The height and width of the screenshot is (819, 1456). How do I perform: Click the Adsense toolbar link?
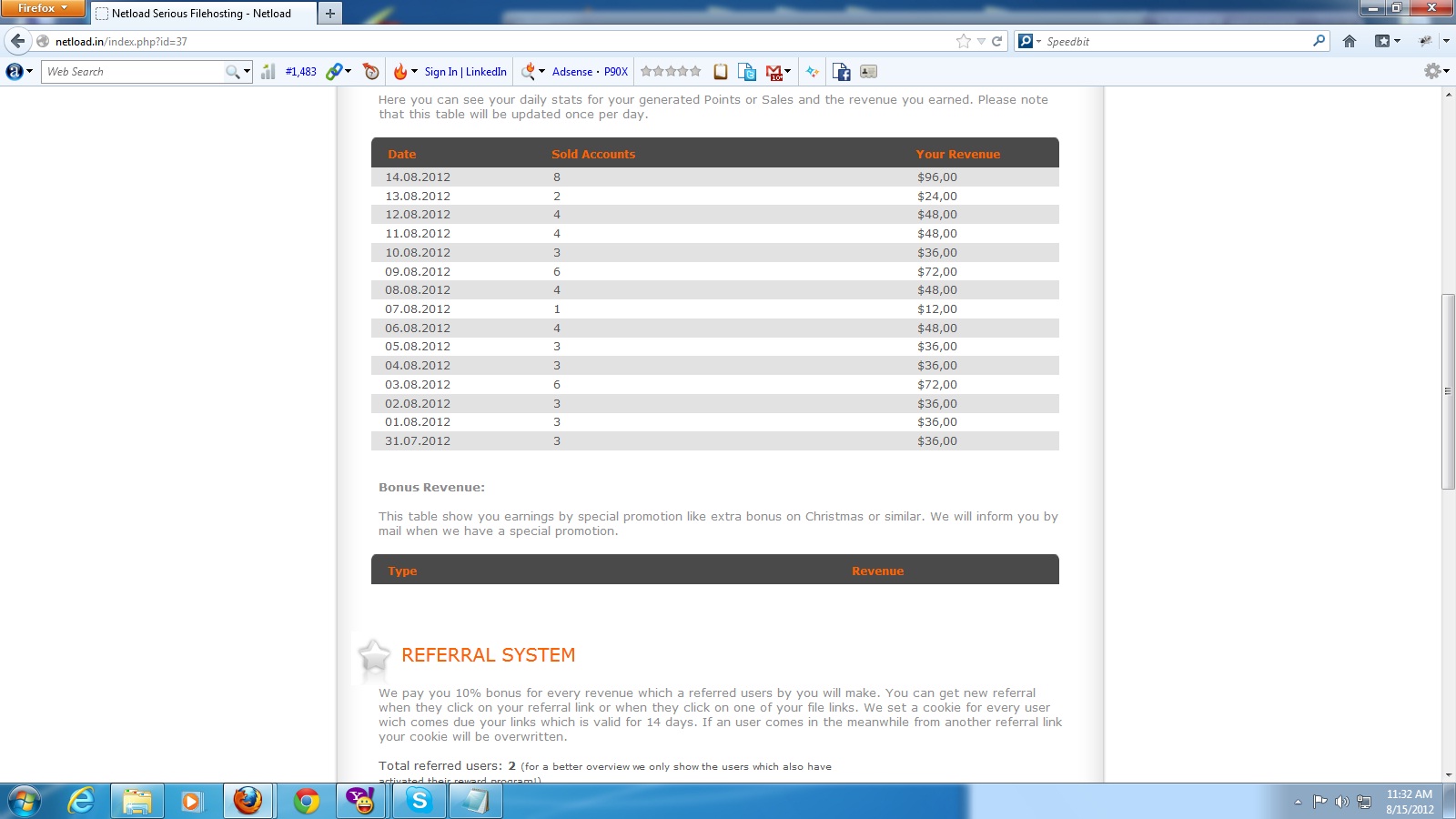(x=572, y=72)
